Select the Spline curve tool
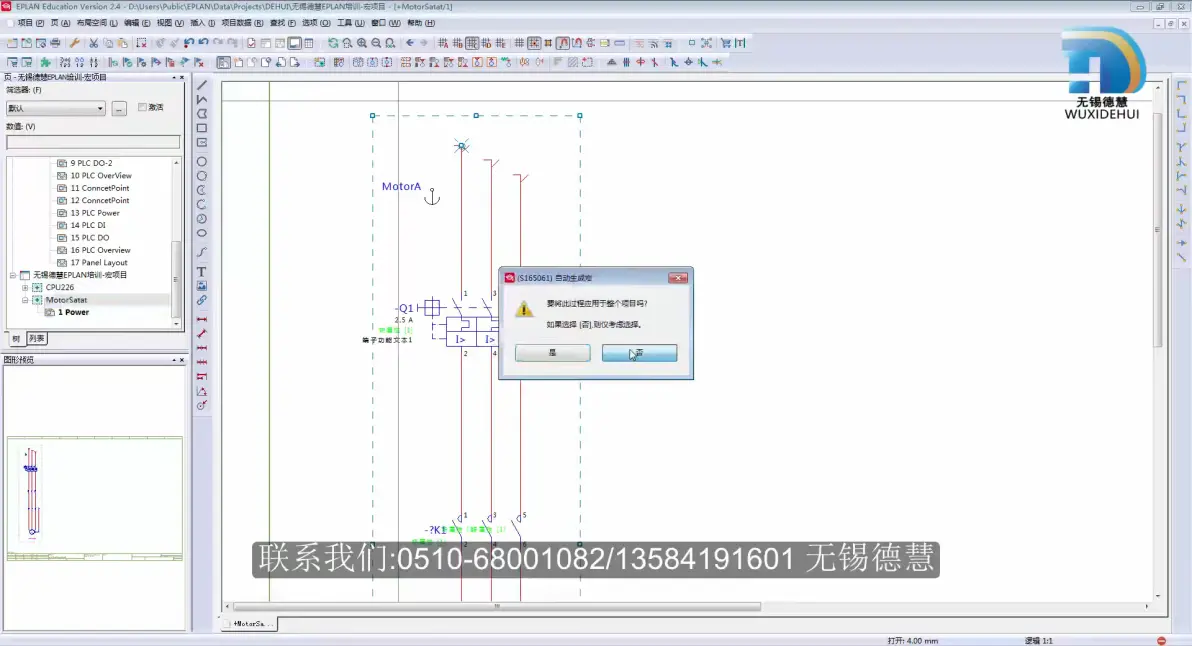 [x=202, y=252]
